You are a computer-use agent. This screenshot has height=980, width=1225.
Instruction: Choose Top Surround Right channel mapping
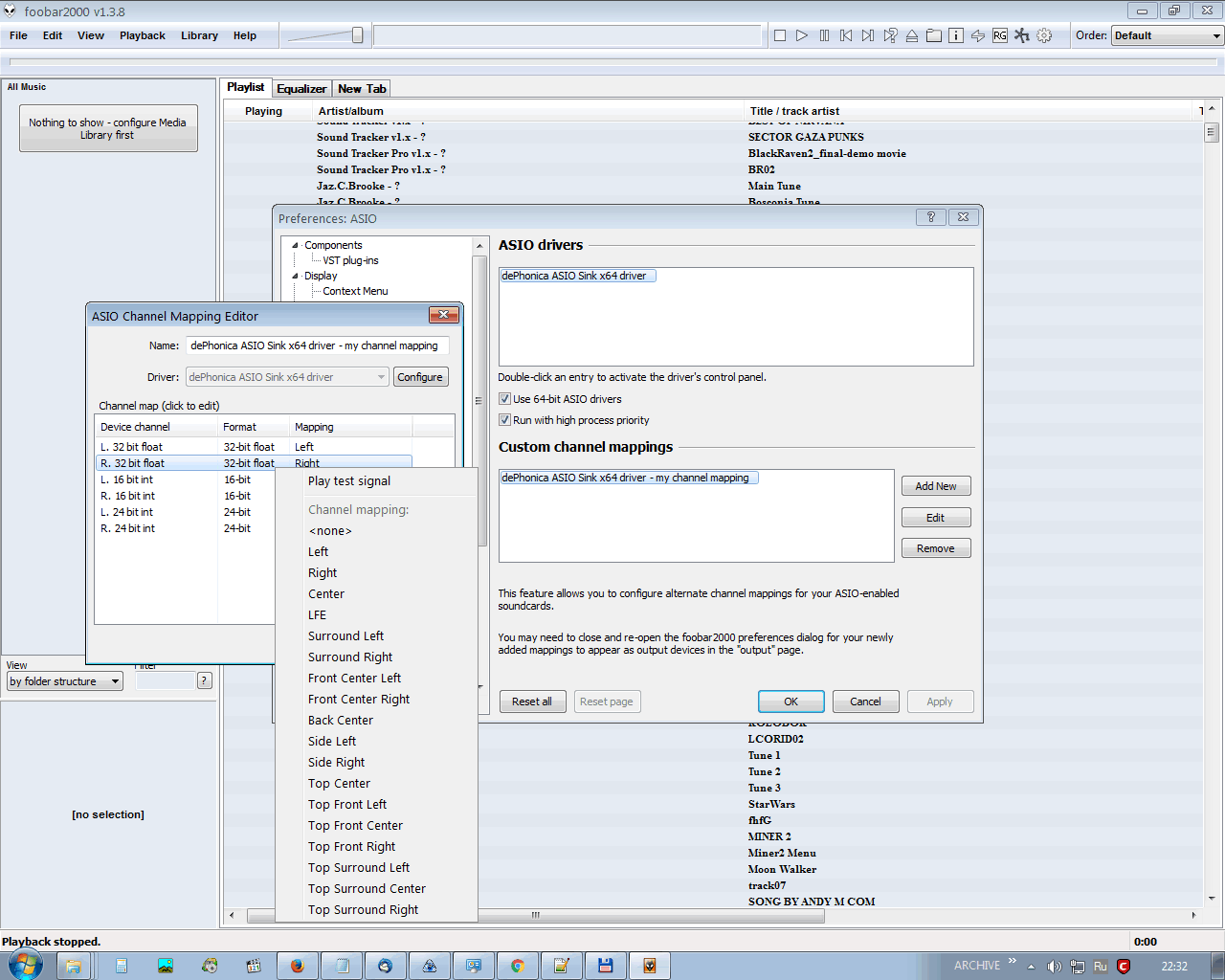[x=376, y=910]
